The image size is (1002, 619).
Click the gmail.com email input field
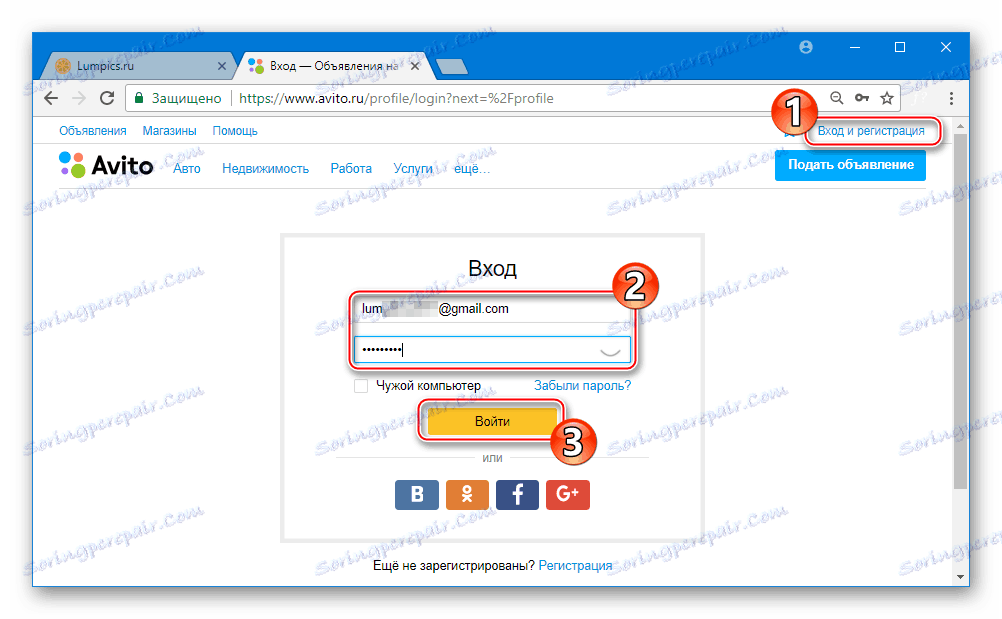[x=492, y=309]
